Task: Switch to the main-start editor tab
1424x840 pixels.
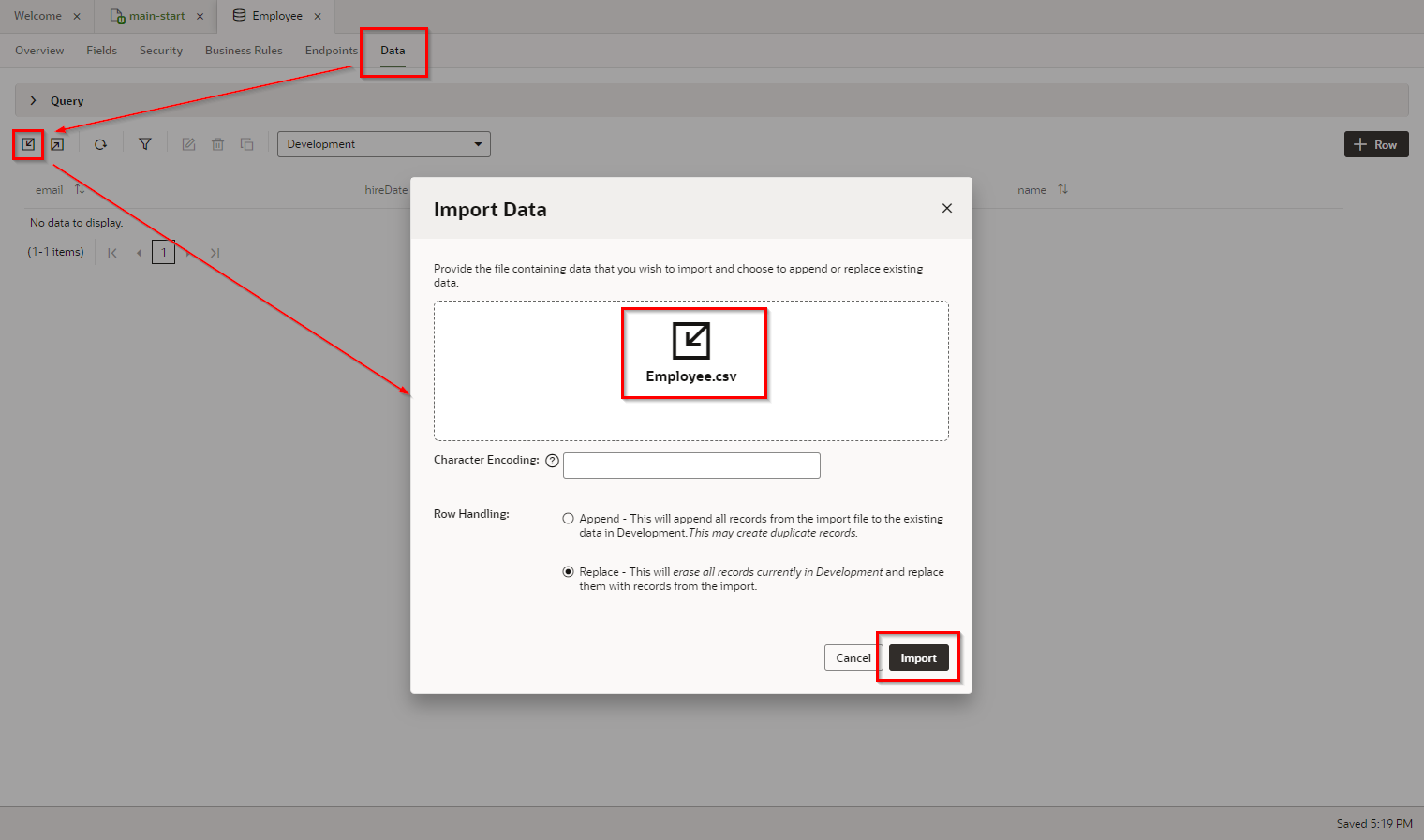Action: pos(156,16)
